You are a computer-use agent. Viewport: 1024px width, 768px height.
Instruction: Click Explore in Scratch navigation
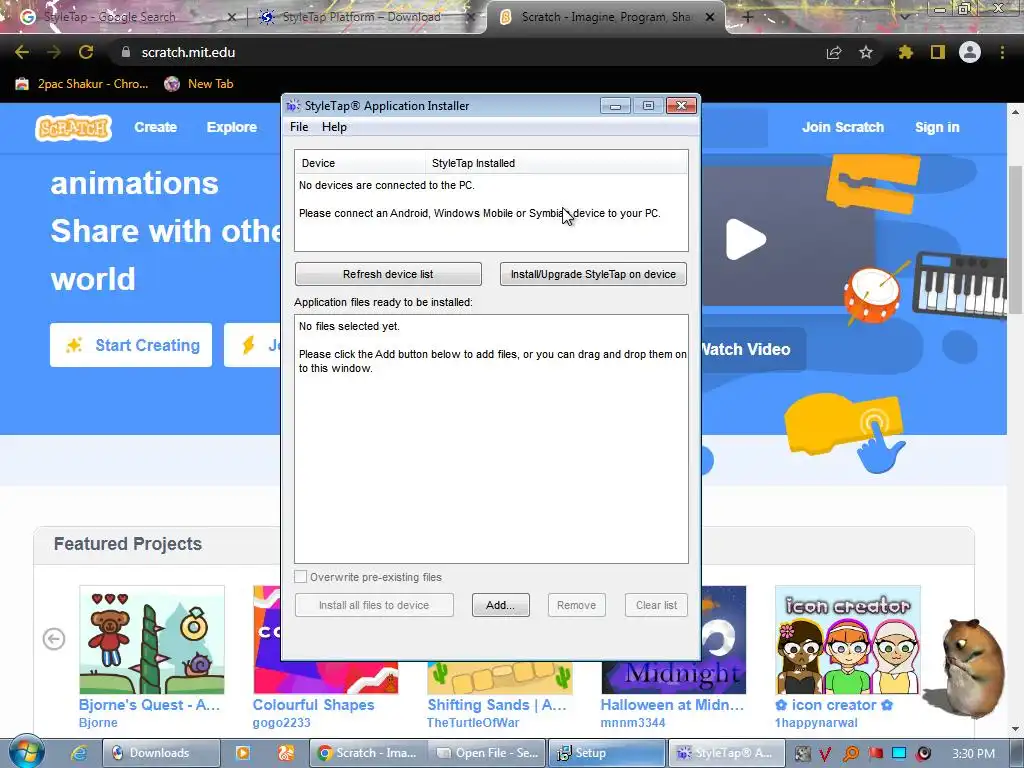232,127
